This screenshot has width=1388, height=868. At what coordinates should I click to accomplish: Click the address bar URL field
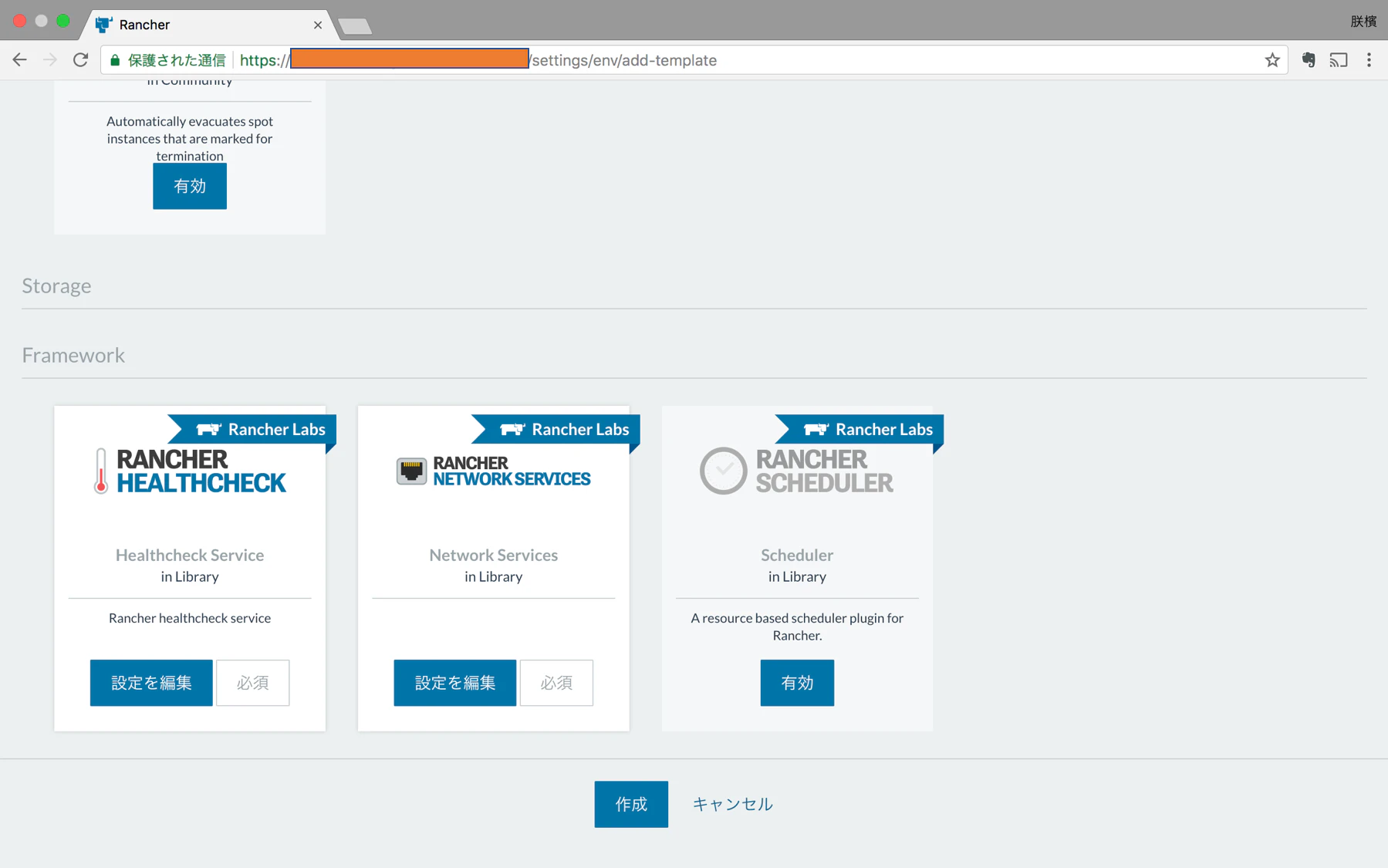click(694, 60)
